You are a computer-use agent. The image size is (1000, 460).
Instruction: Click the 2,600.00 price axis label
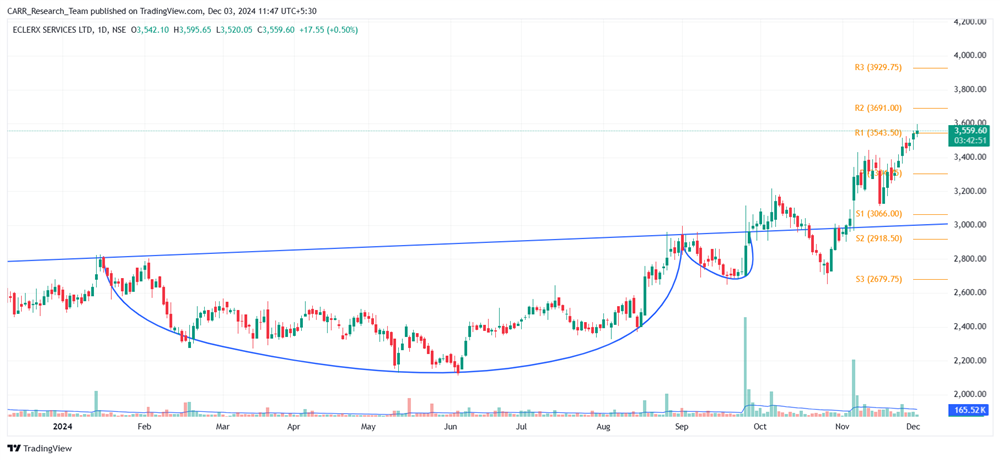971,292
